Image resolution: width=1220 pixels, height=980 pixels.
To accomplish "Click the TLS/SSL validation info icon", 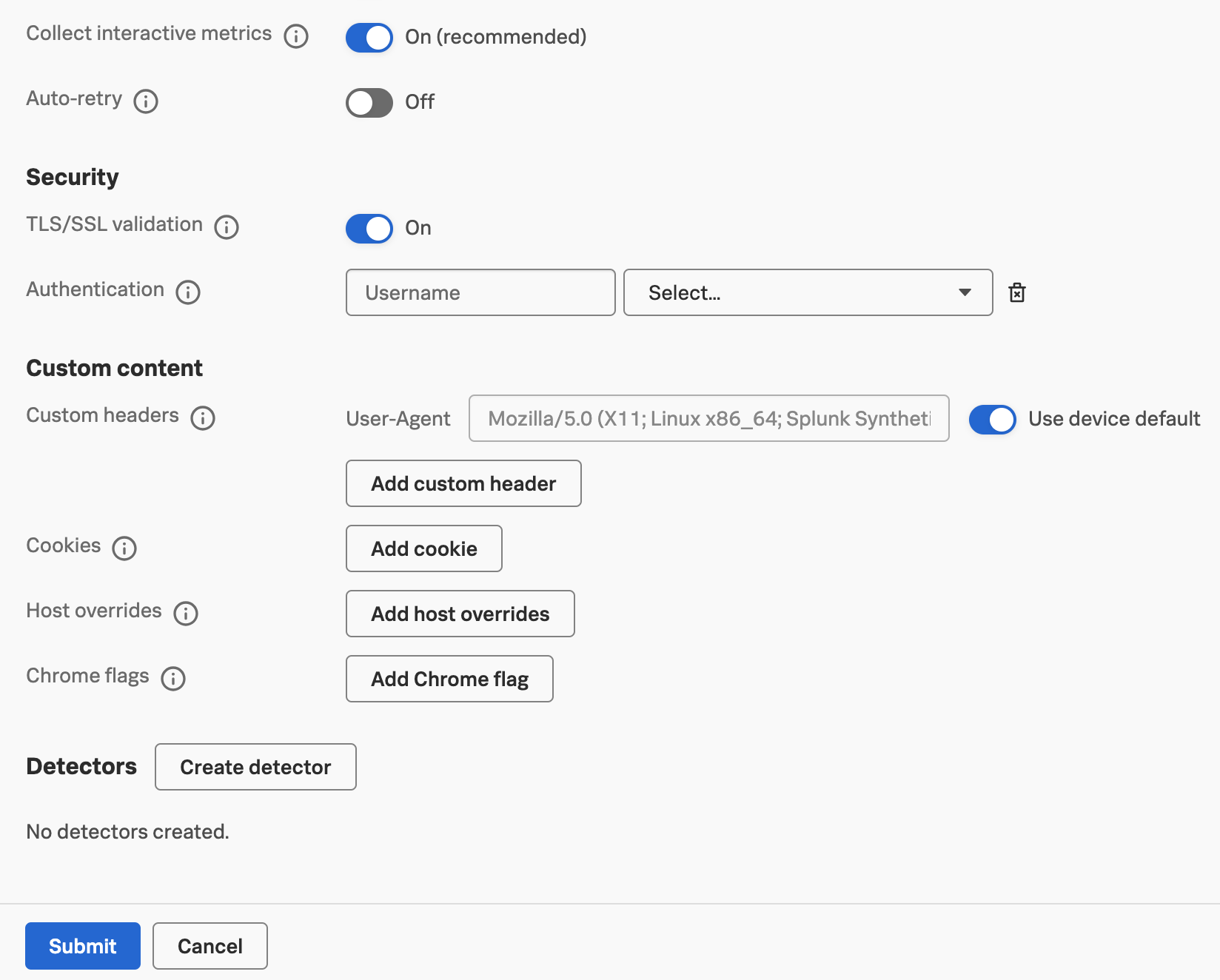I will tap(227, 227).
